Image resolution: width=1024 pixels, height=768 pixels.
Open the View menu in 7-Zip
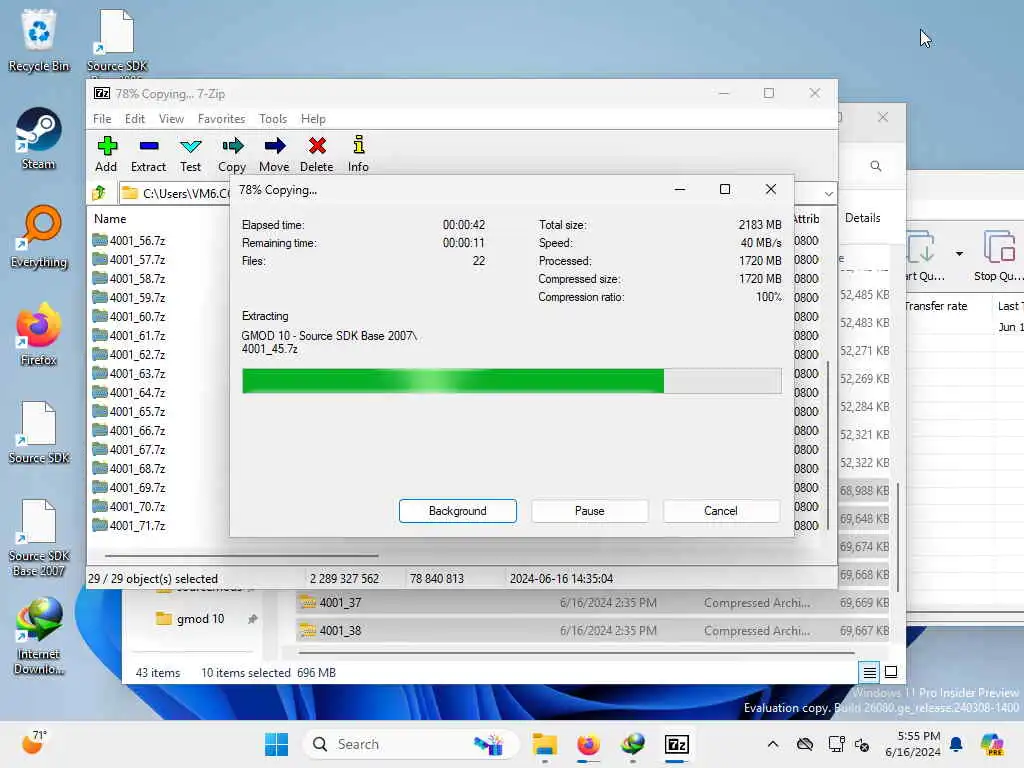(x=171, y=119)
